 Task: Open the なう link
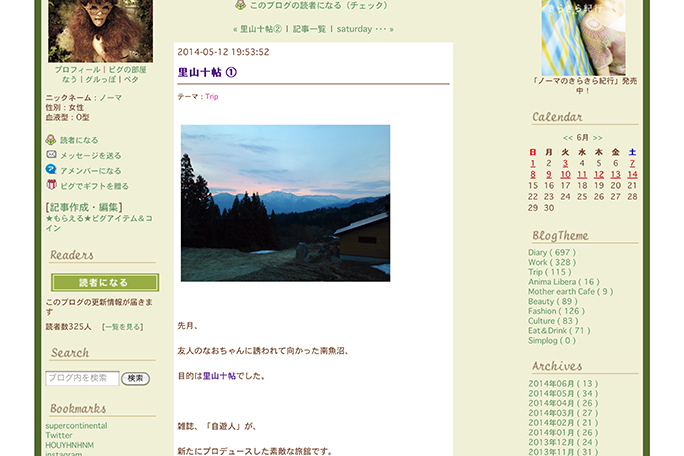pos(69,79)
